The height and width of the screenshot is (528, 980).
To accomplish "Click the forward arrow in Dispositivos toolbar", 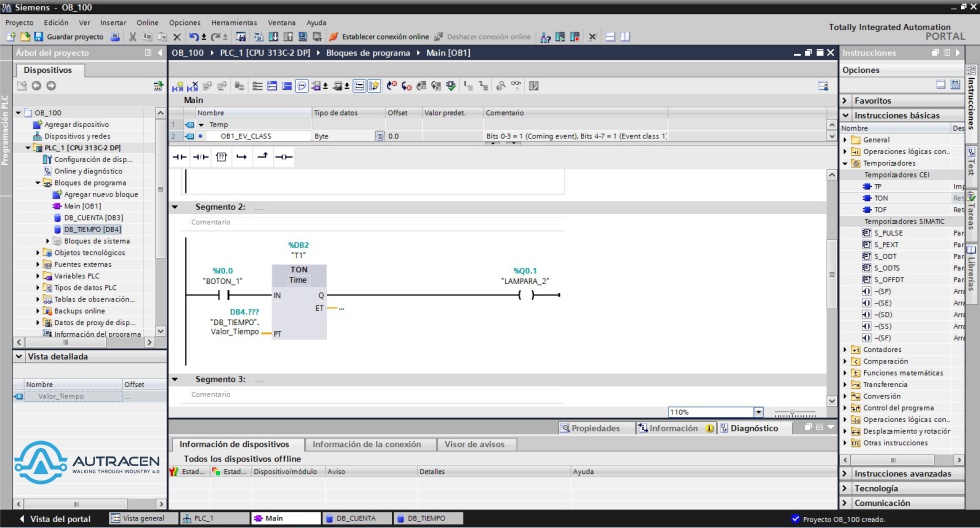I will click(51, 86).
